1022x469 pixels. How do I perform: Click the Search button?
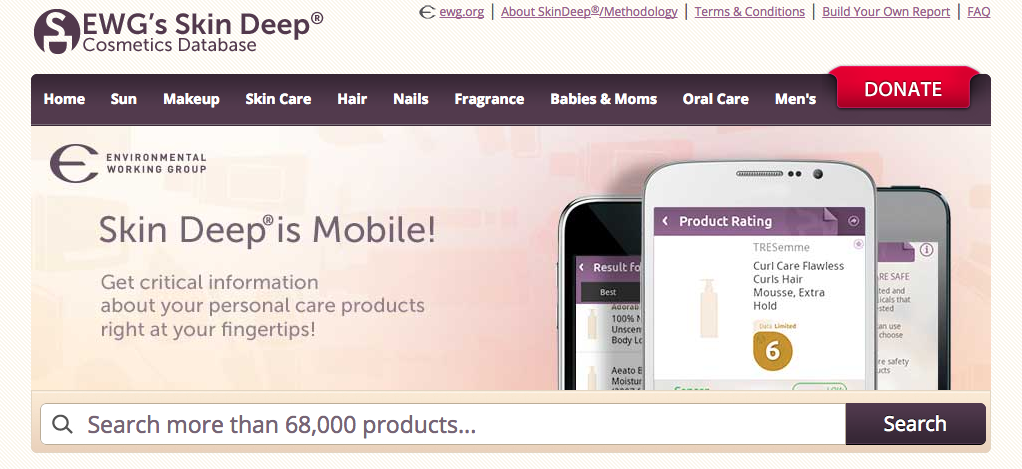pyautogui.click(x=915, y=424)
